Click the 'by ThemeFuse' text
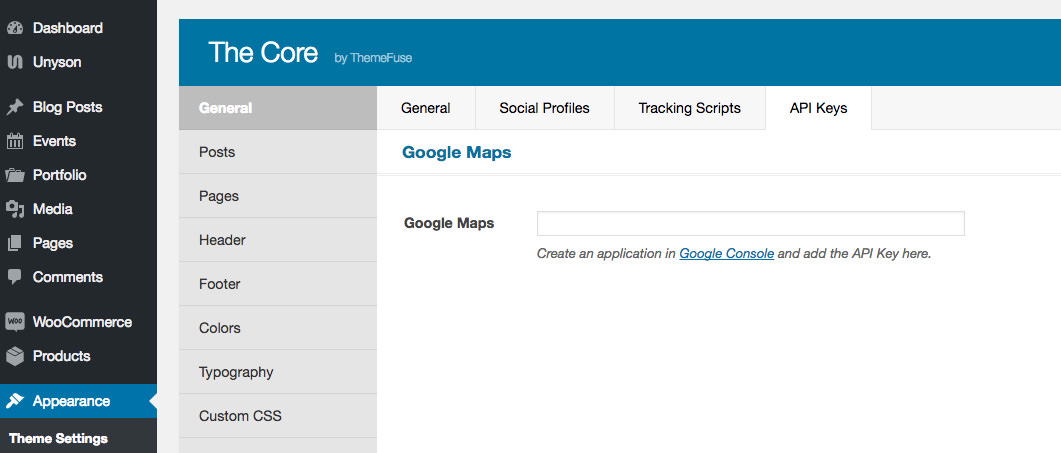 pyautogui.click(x=373, y=58)
